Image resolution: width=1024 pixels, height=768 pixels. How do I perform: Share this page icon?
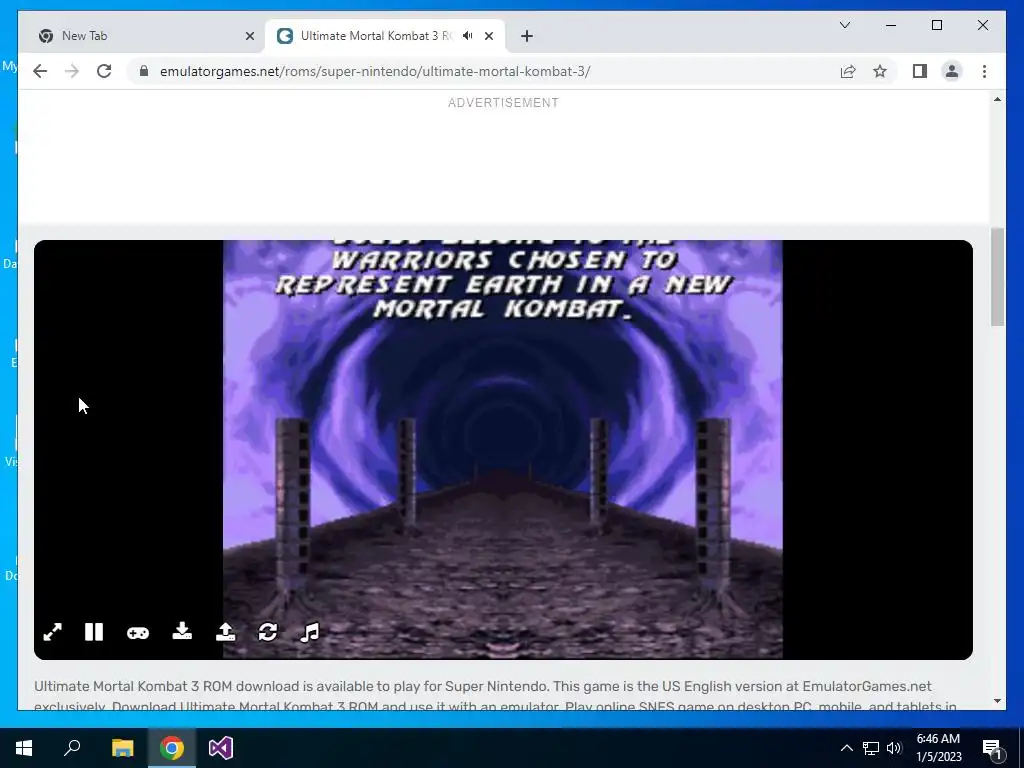coord(848,71)
